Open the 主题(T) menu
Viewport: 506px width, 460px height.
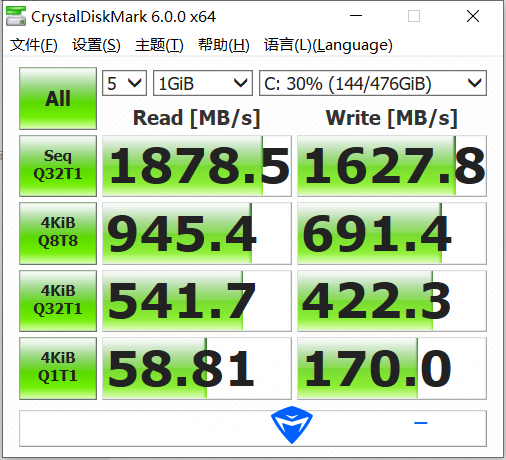tap(159, 45)
